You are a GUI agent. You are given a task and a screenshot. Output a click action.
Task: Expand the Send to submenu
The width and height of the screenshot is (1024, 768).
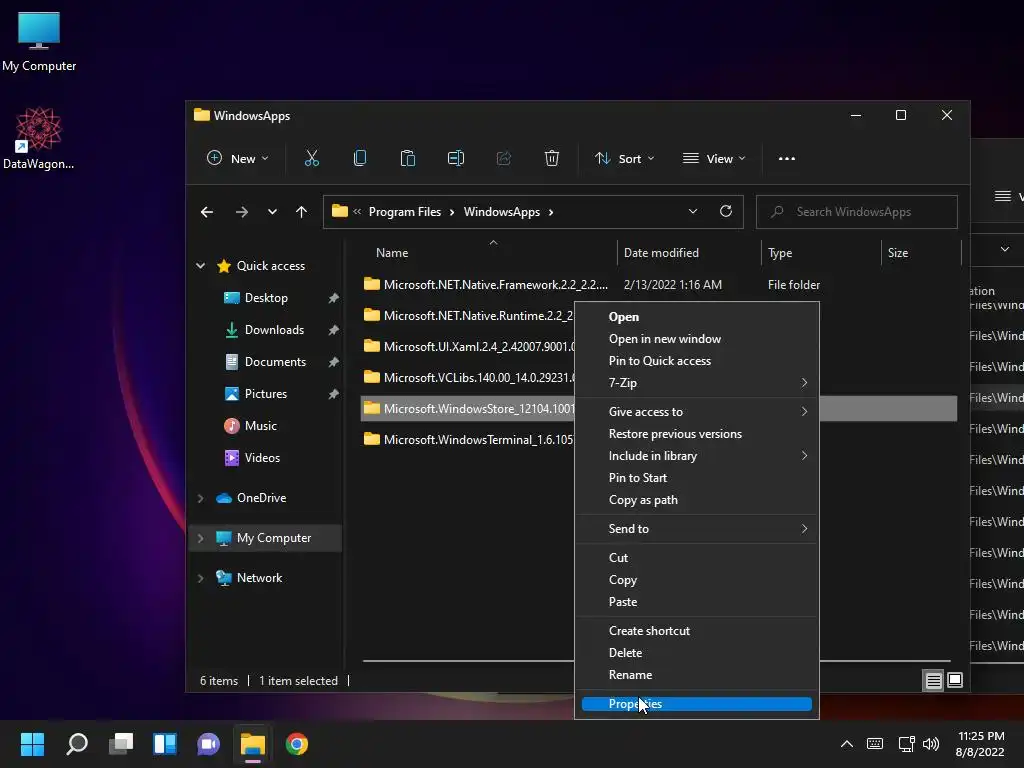tap(697, 529)
